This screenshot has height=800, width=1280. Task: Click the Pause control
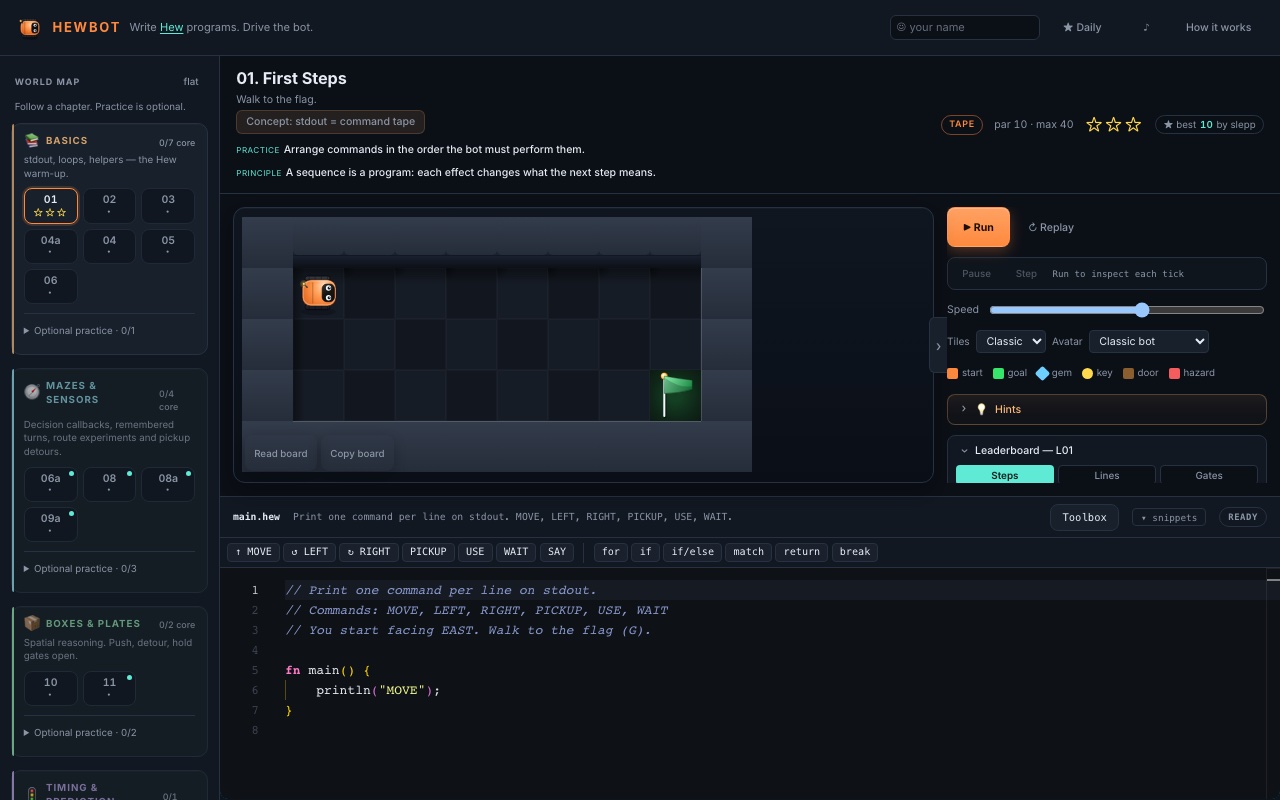click(976, 274)
